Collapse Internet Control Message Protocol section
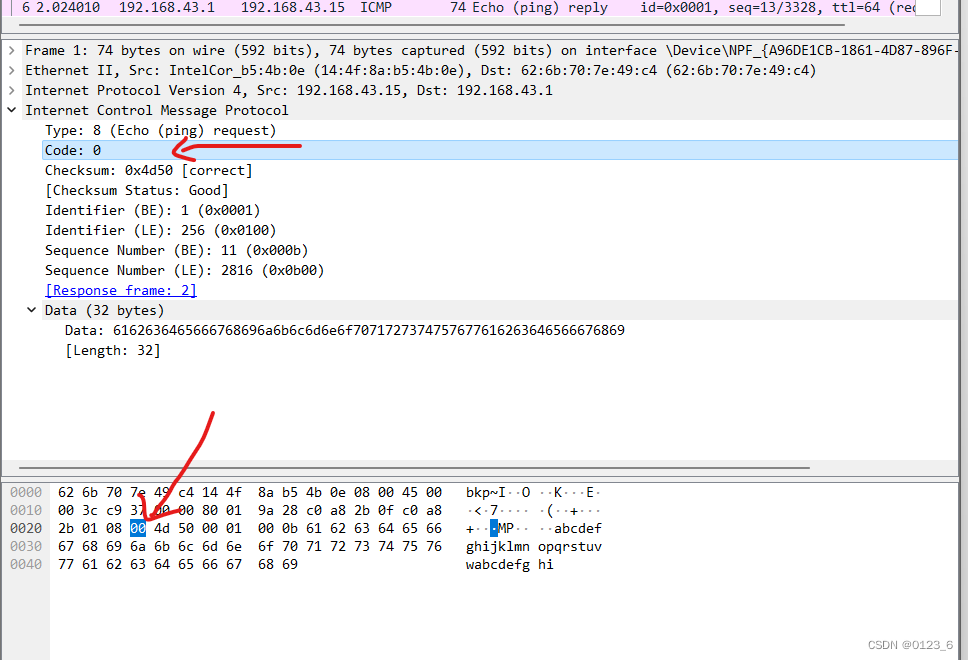The height and width of the screenshot is (660, 968). 12,111
